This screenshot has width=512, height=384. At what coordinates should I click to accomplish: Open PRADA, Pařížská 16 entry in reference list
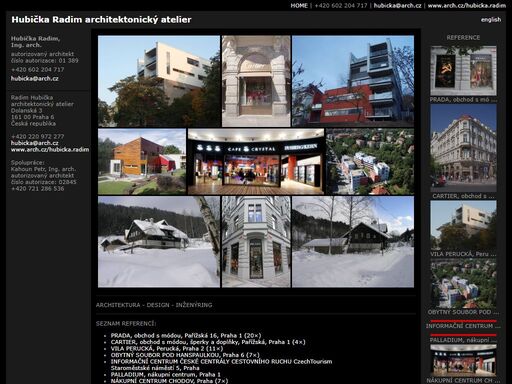186,335
